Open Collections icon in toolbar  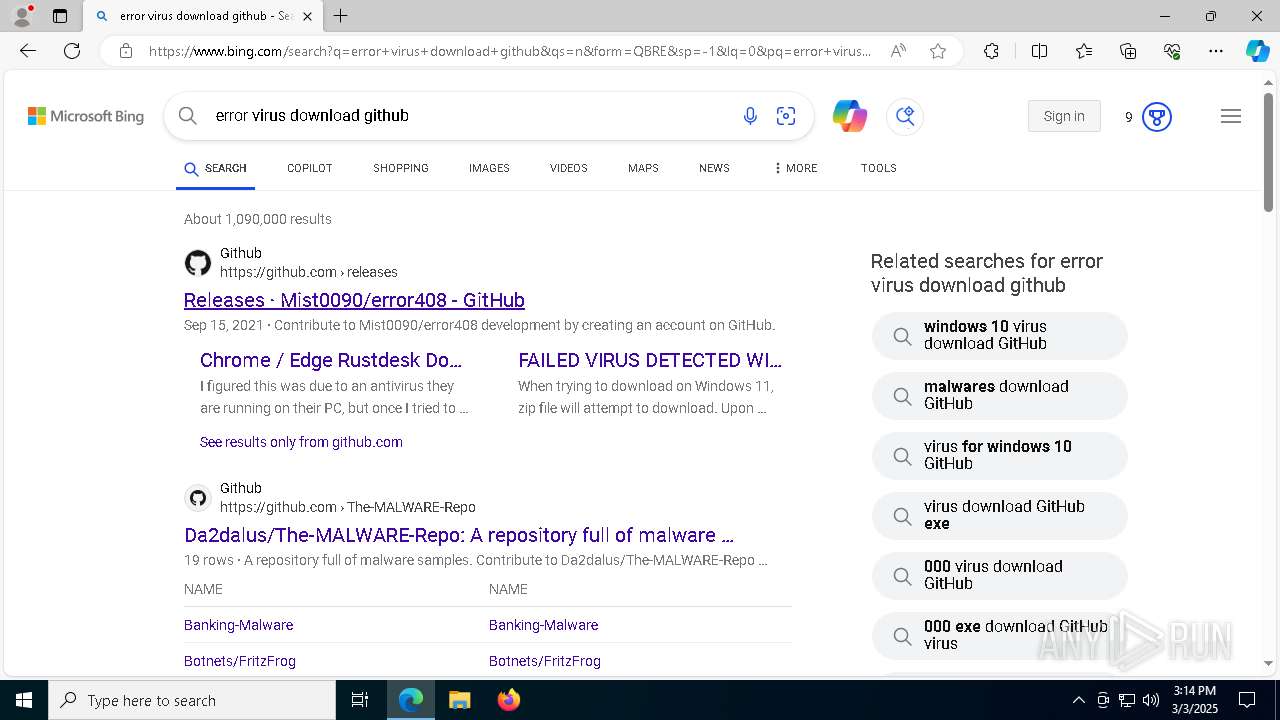pos(1128,51)
